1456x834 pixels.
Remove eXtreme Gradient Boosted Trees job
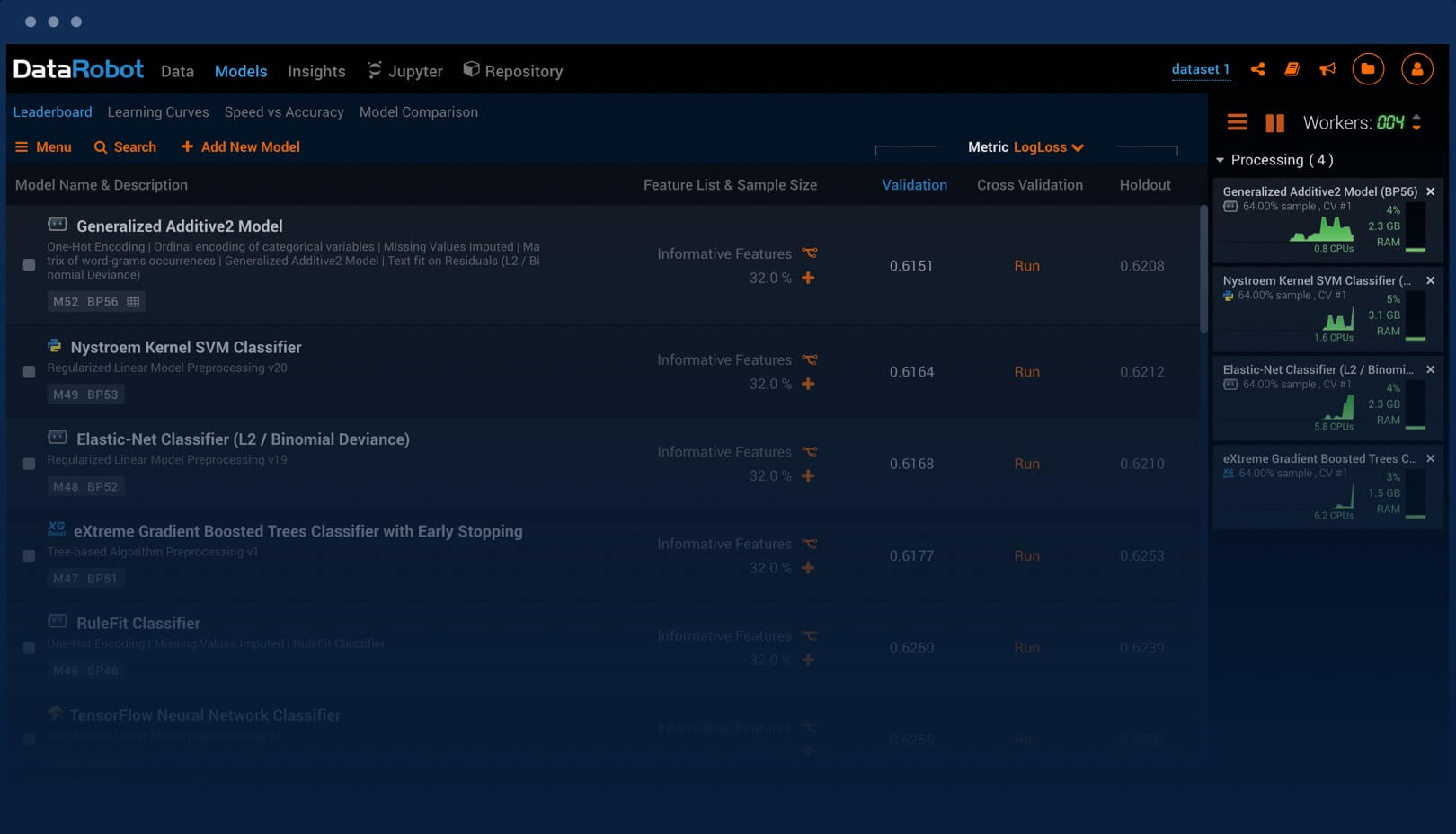point(1430,458)
